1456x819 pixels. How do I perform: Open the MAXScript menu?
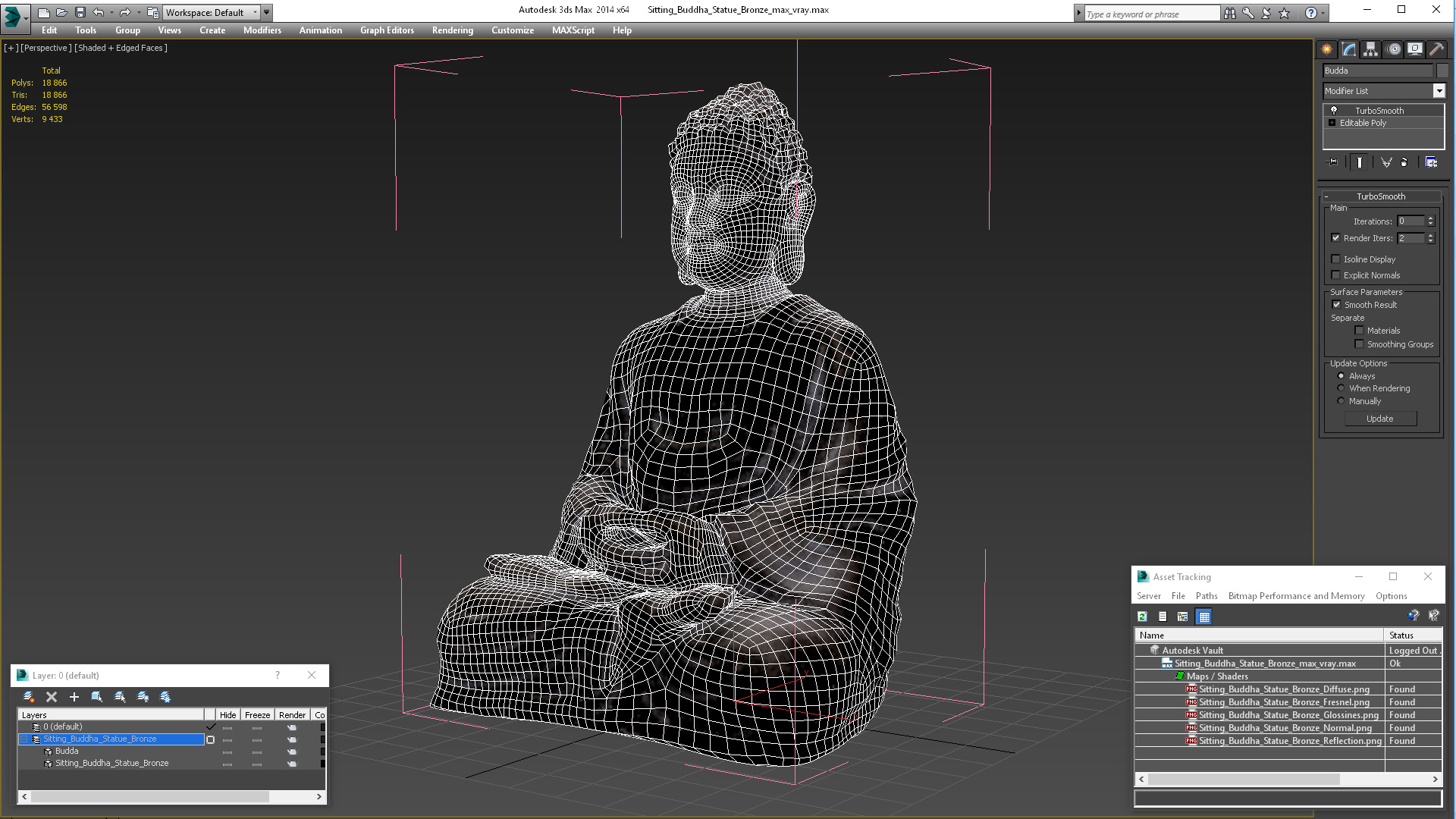[573, 30]
